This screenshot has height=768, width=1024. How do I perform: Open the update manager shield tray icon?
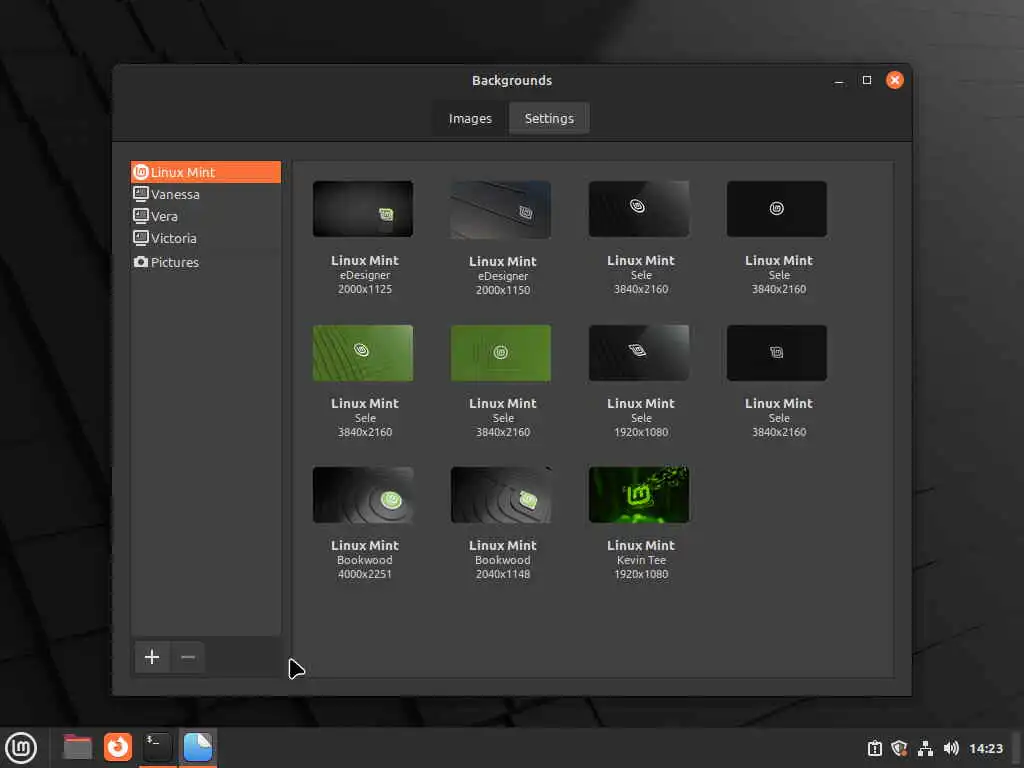pyautogui.click(x=899, y=748)
